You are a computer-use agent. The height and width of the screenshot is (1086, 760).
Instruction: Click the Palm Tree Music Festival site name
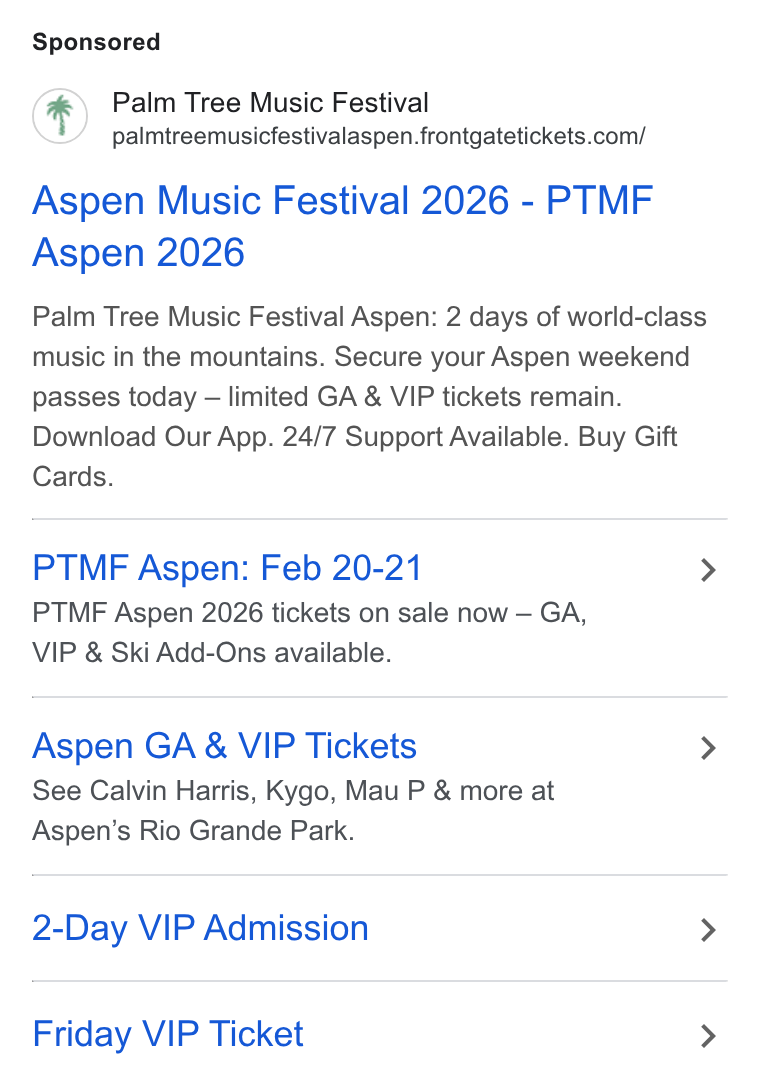click(270, 103)
